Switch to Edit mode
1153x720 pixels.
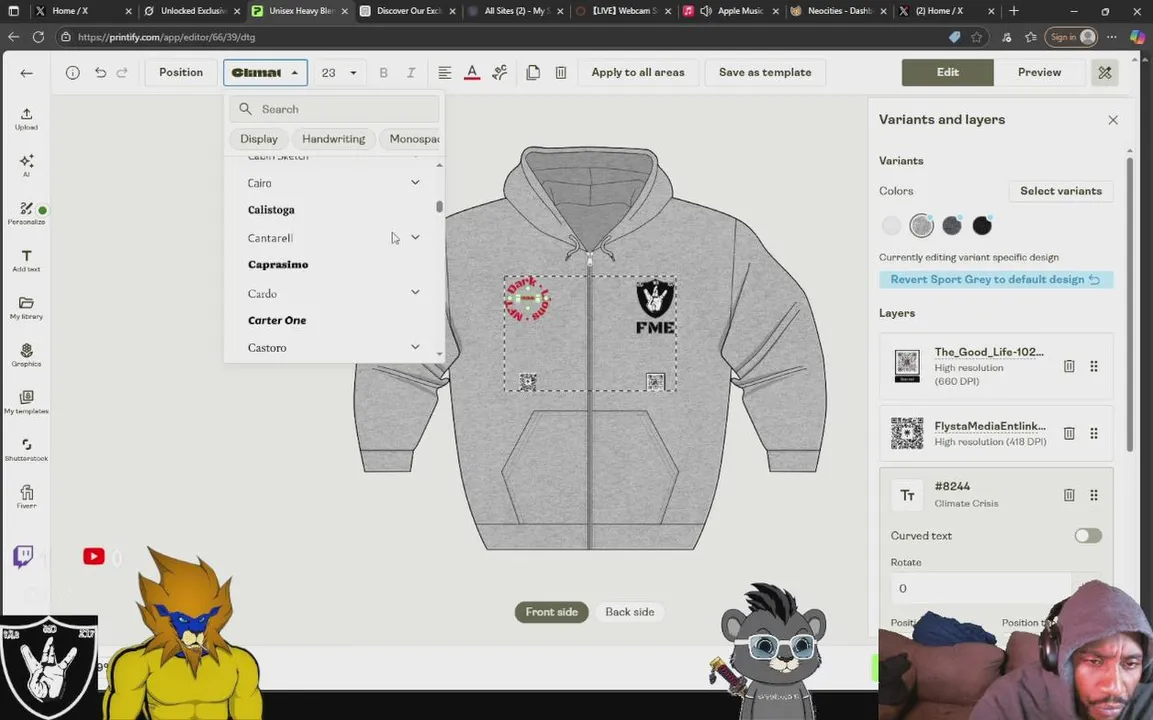pos(947,72)
